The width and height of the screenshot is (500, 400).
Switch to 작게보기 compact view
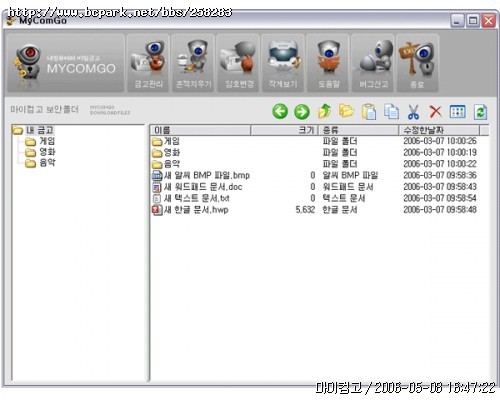click(x=283, y=63)
